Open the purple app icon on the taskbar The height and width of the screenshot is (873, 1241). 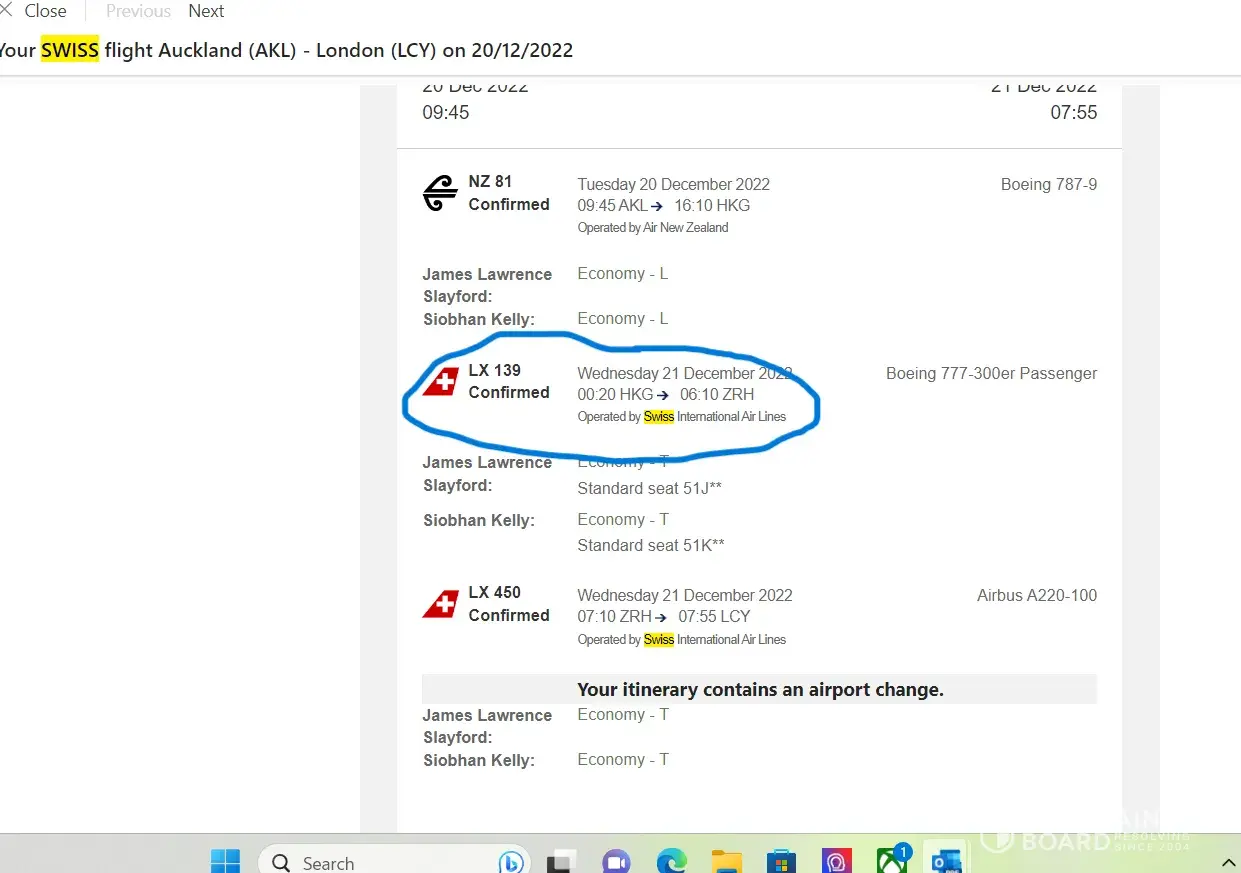pos(836,862)
